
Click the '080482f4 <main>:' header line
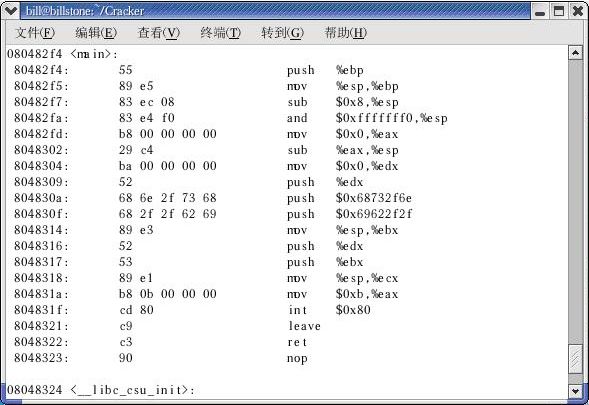click(x=62, y=54)
